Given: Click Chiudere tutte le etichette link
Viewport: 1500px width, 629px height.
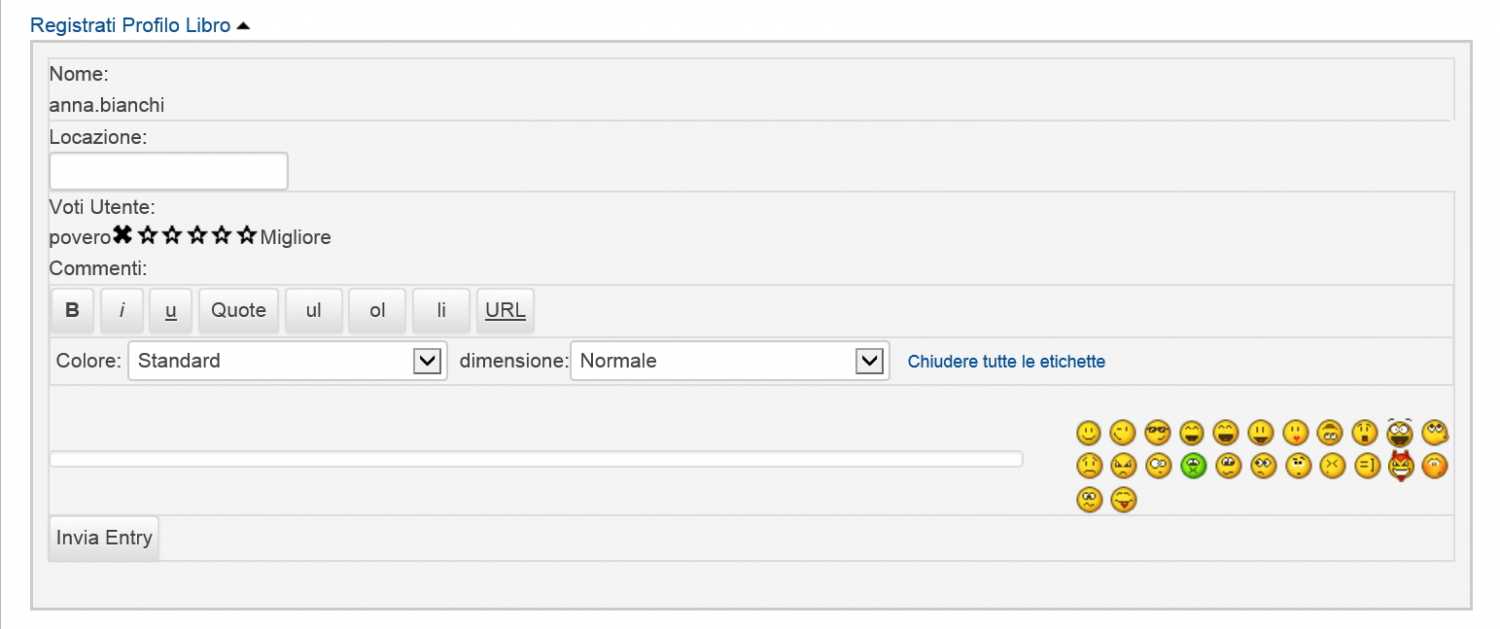Looking at the screenshot, I should (1006, 362).
